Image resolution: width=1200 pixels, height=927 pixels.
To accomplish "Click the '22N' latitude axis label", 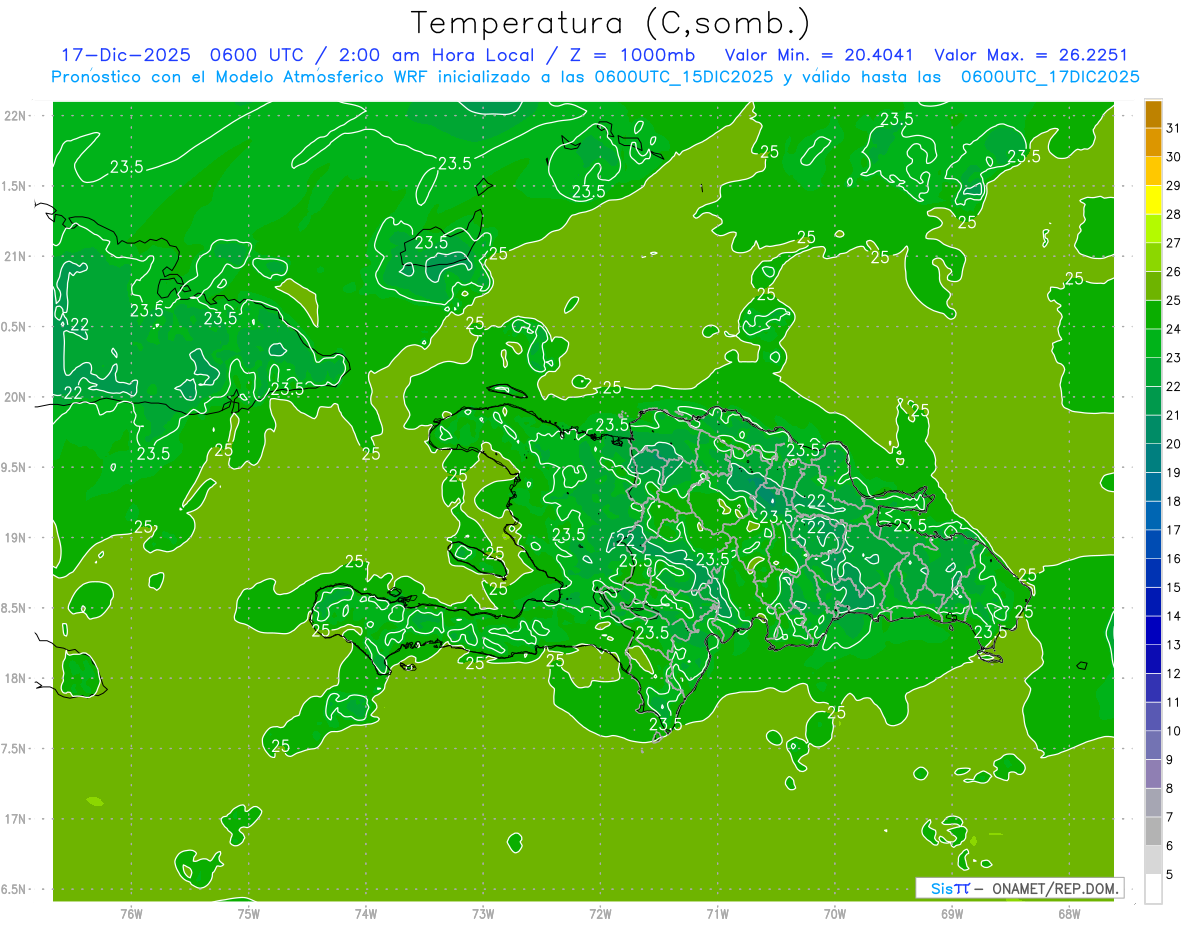I will (x=17, y=116).
